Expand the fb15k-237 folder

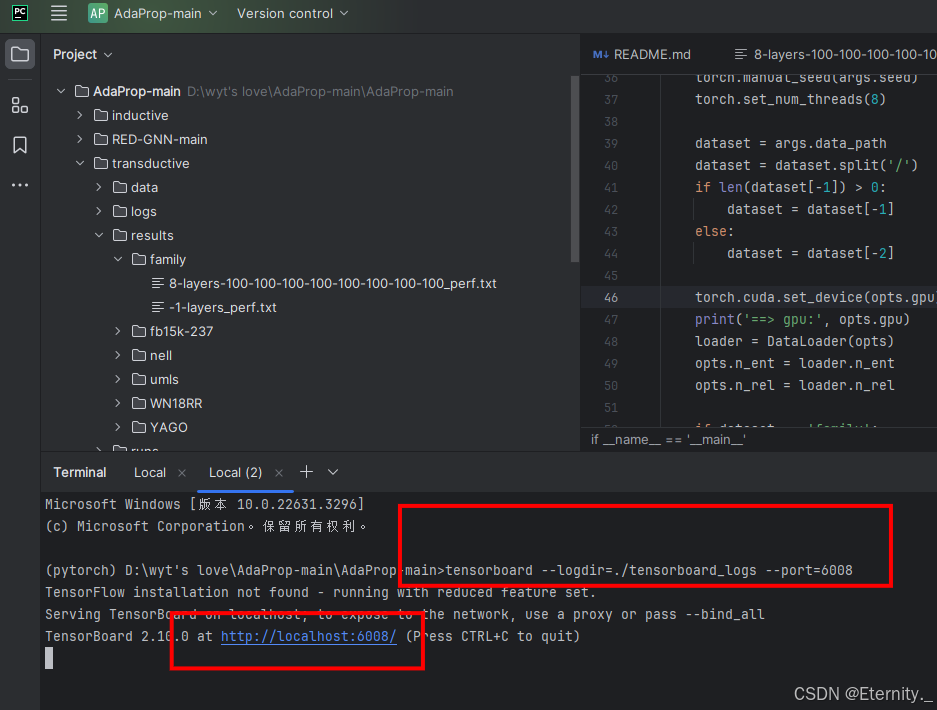[118, 331]
